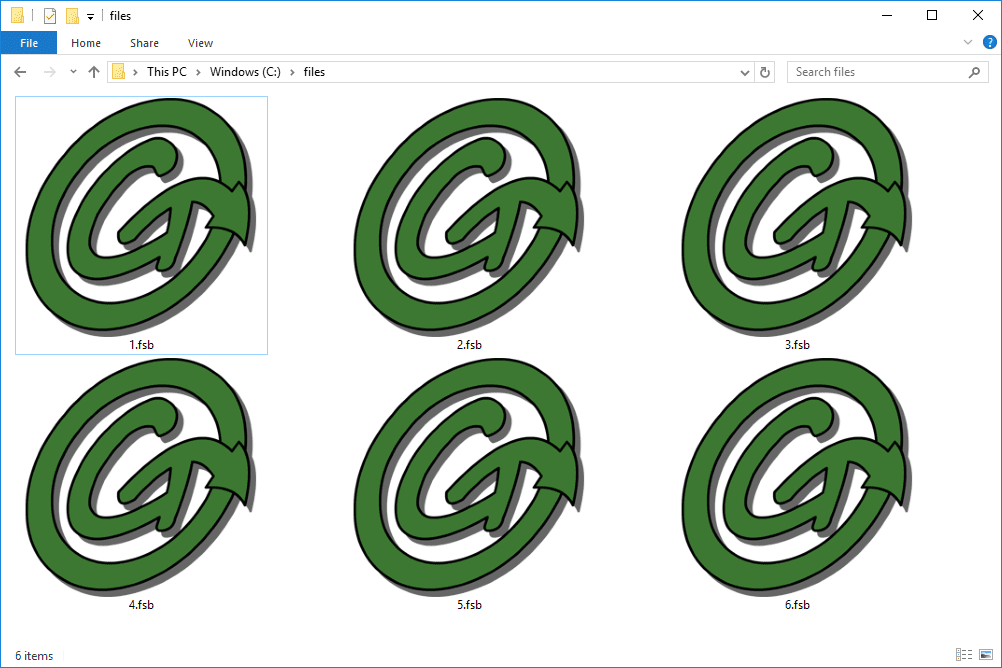Switch to Details view layout
Viewport: 1002px width, 668px height.
click(x=964, y=655)
